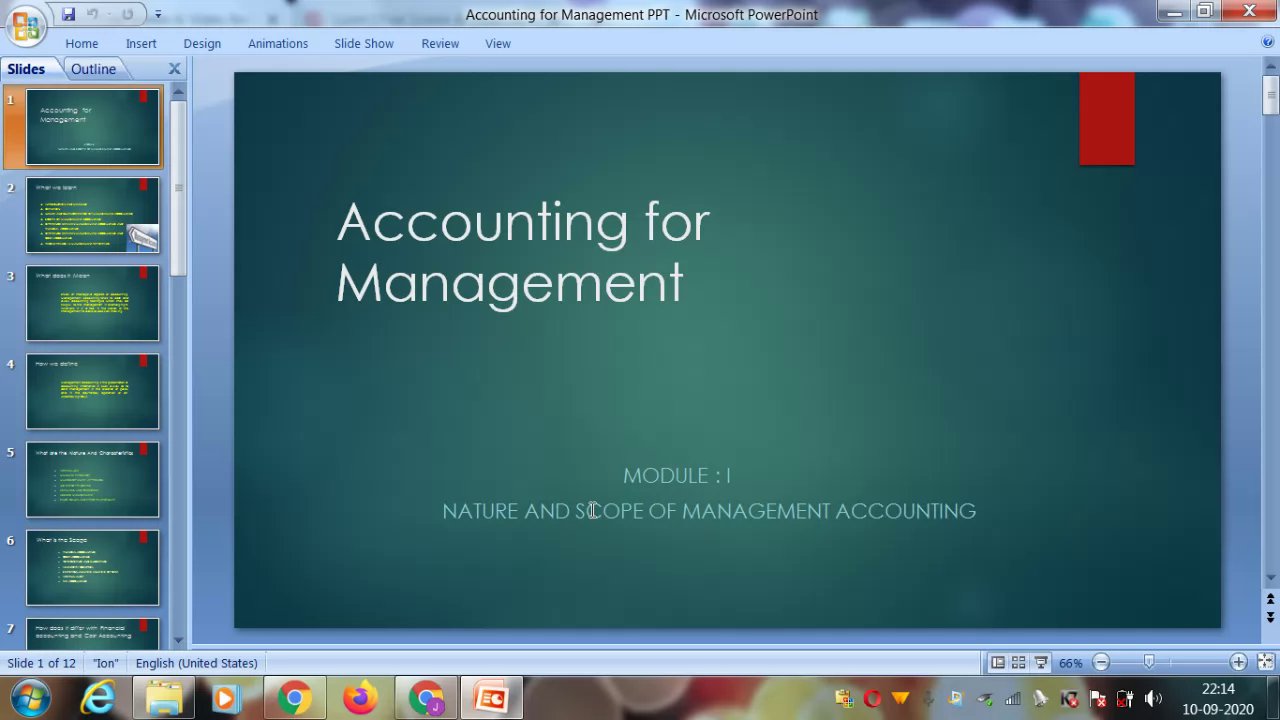Open the 66% zoom level dialog
The height and width of the screenshot is (720, 1280).
[x=1070, y=663]
